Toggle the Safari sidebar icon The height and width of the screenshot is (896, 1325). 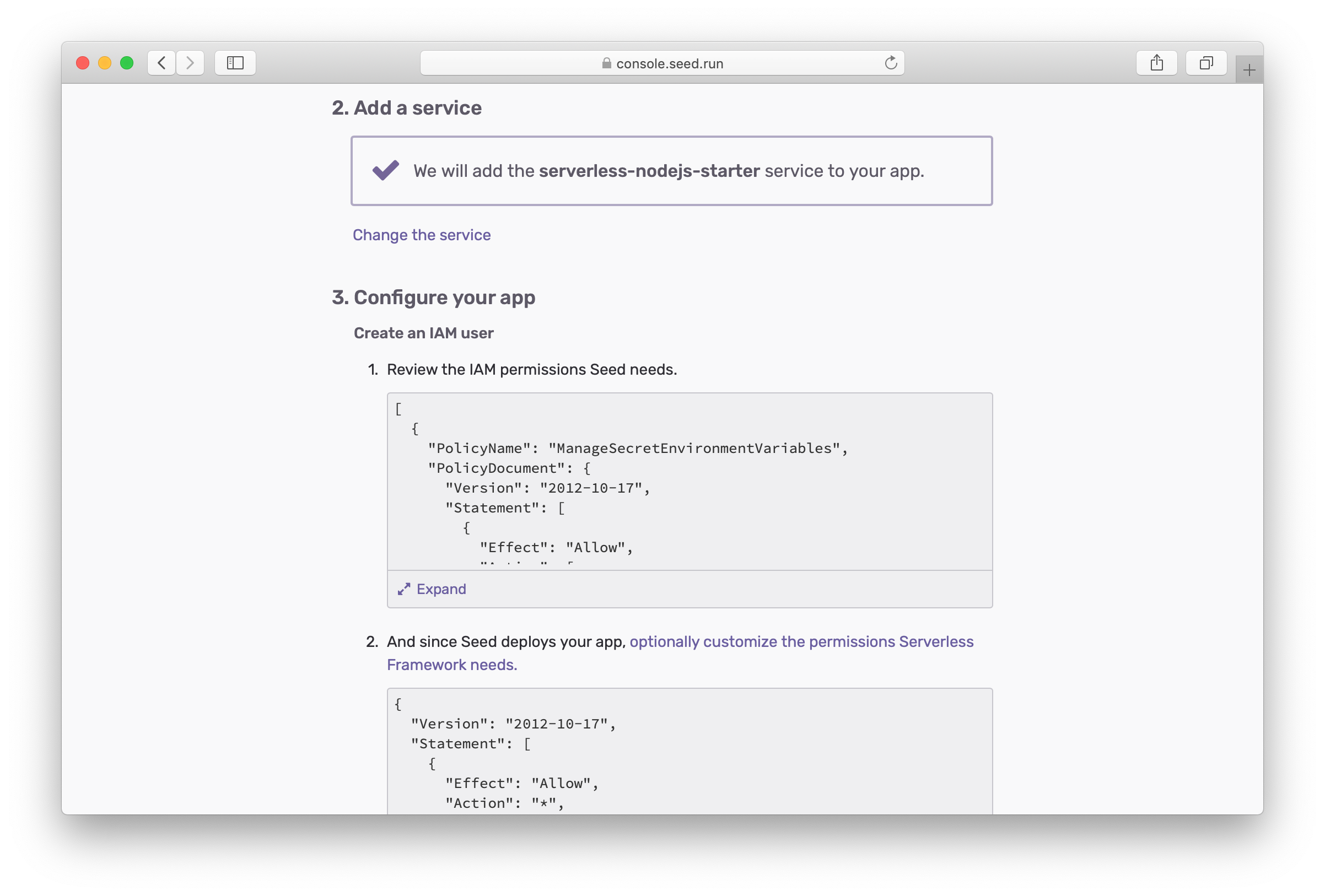(235, 63)
